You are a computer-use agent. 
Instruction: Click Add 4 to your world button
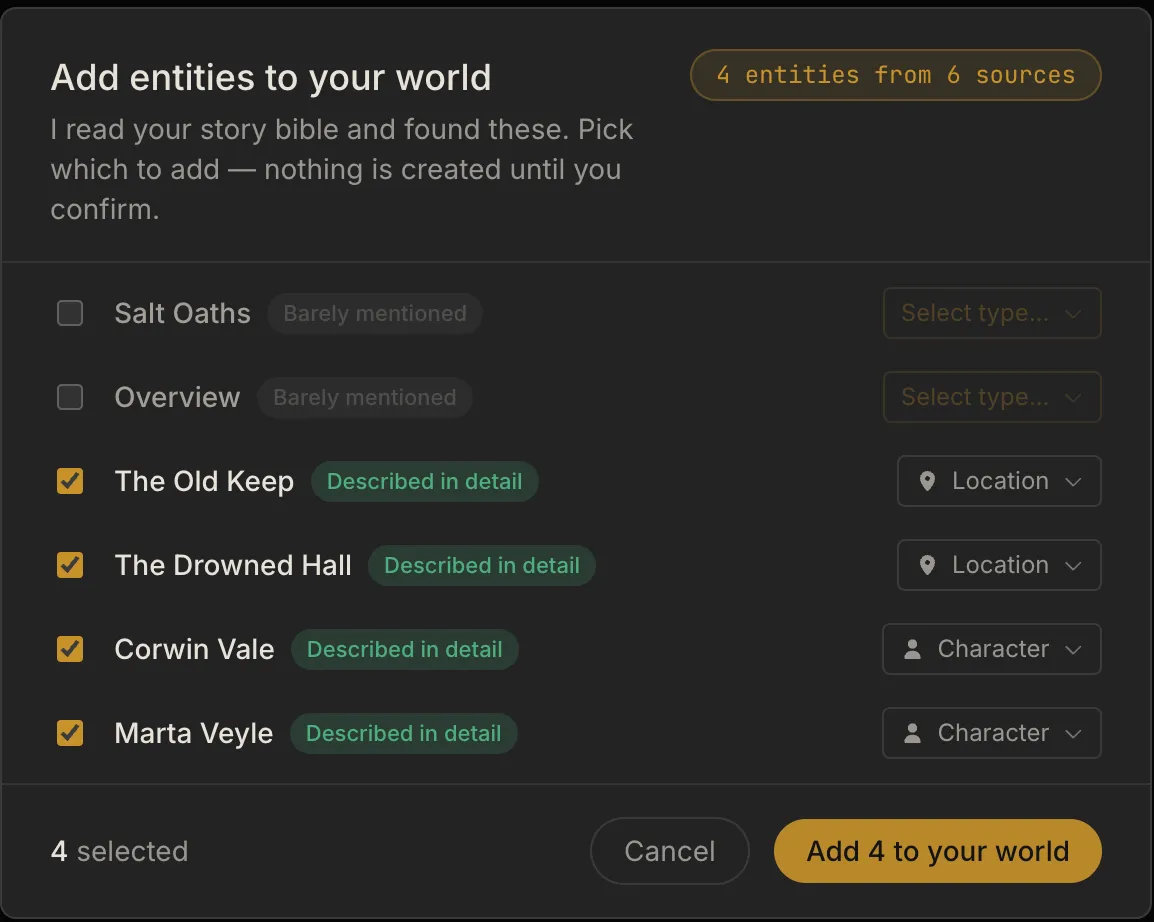coord(938,851)
